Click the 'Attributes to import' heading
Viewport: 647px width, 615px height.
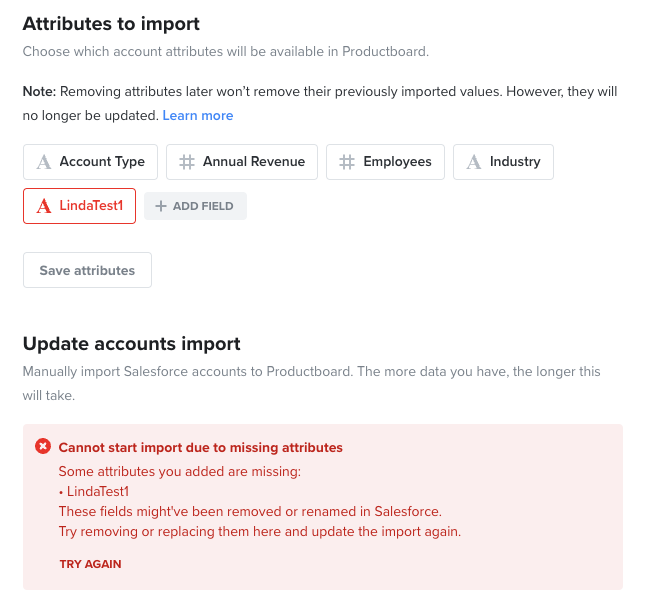(111, 24)
